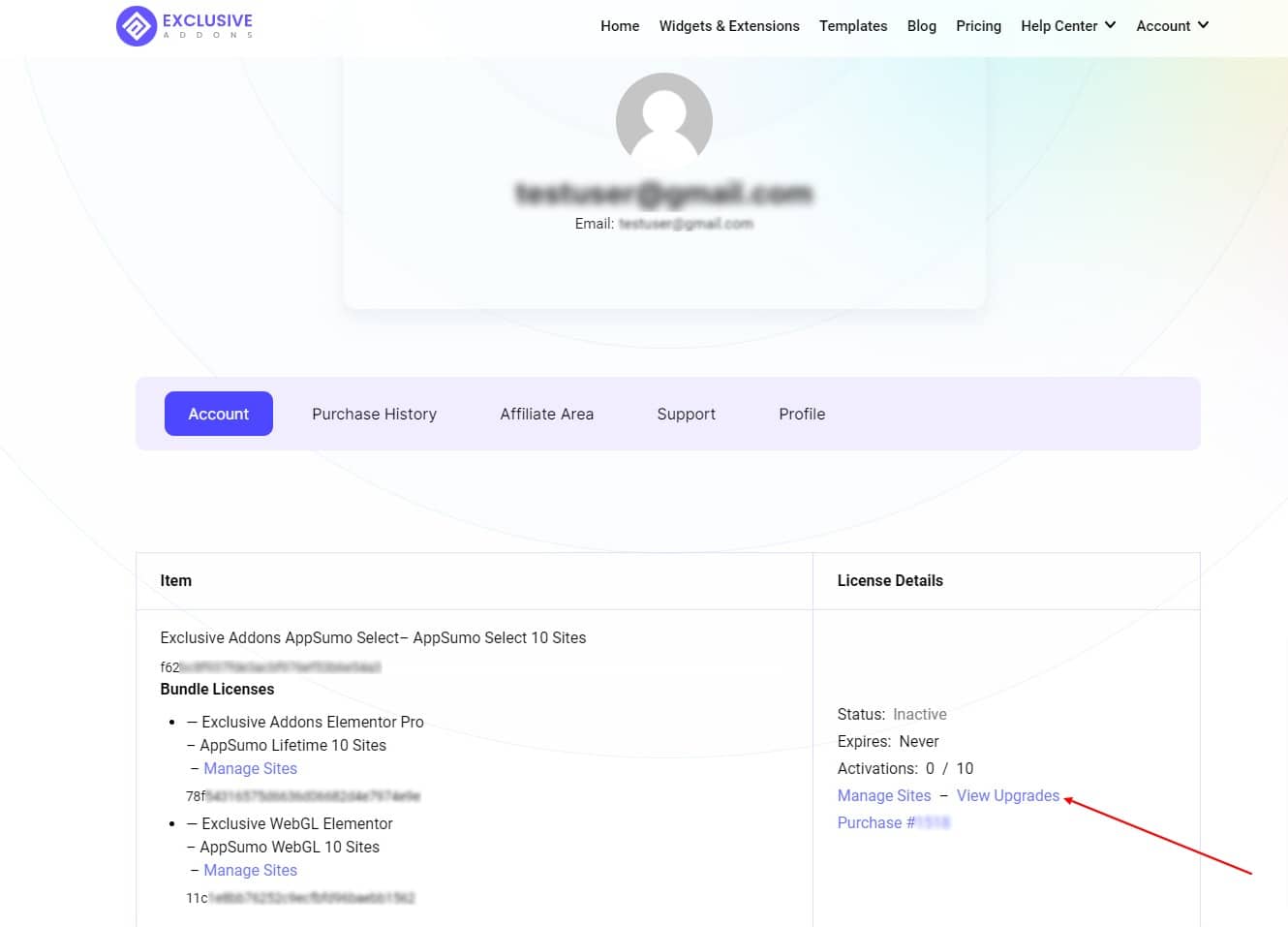Switch to the Profile tab
This screenshot has height=927, width=1288.
click(802, 414)
